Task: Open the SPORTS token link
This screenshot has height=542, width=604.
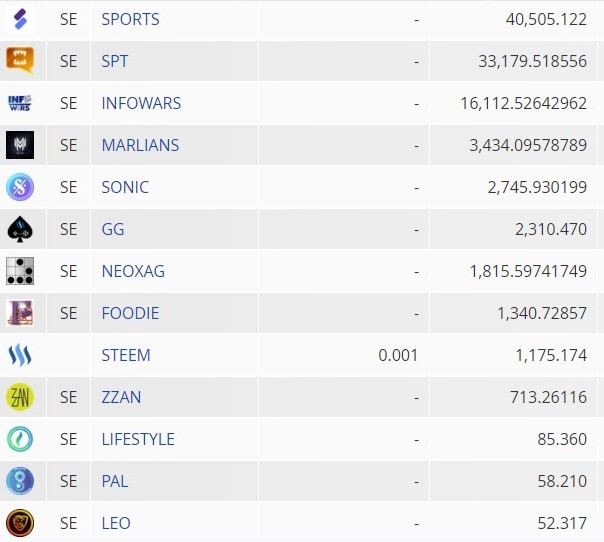Action: tap(130, 19)
